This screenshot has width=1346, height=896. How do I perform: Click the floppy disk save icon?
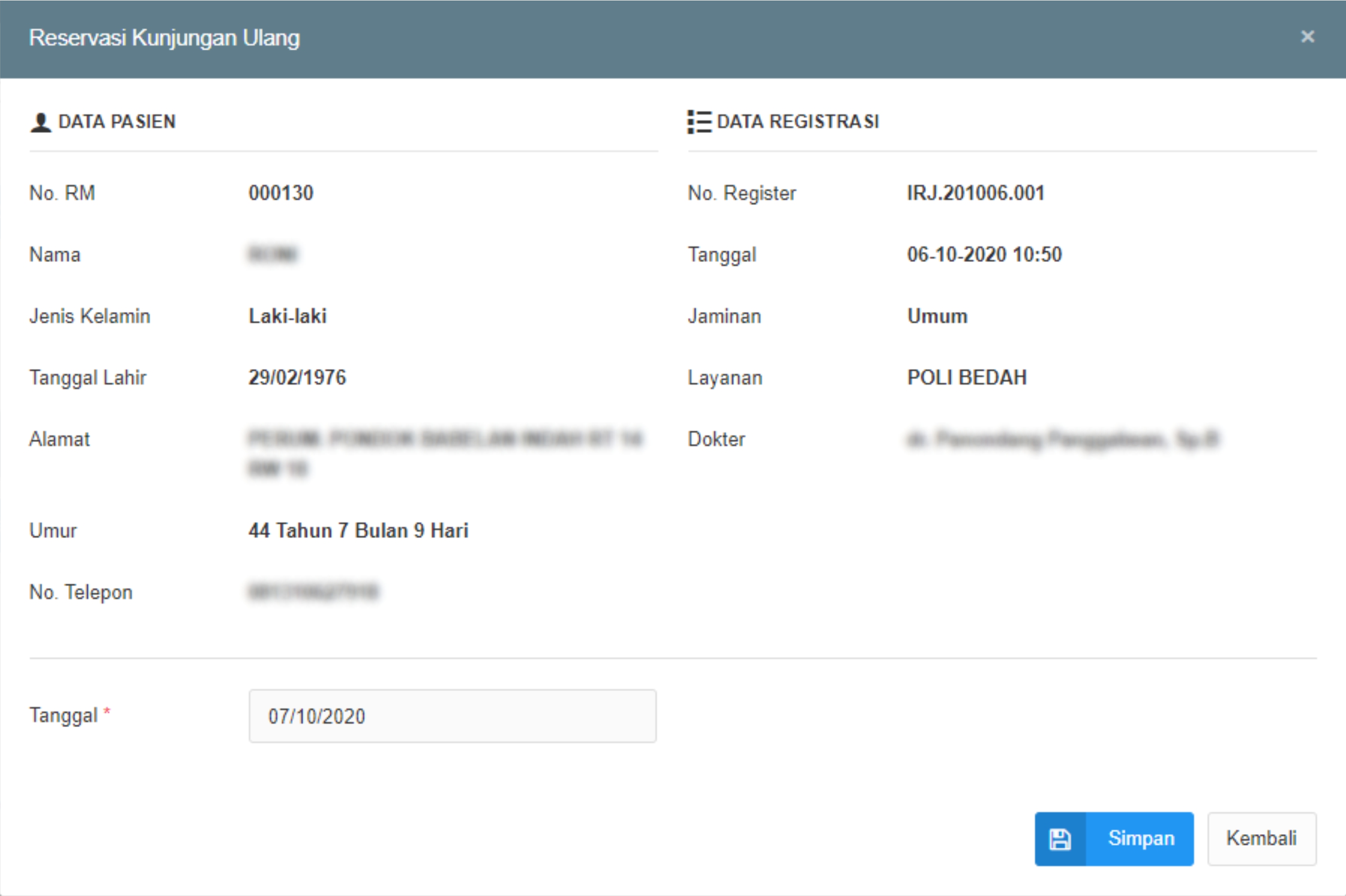tap(1059, 839)
